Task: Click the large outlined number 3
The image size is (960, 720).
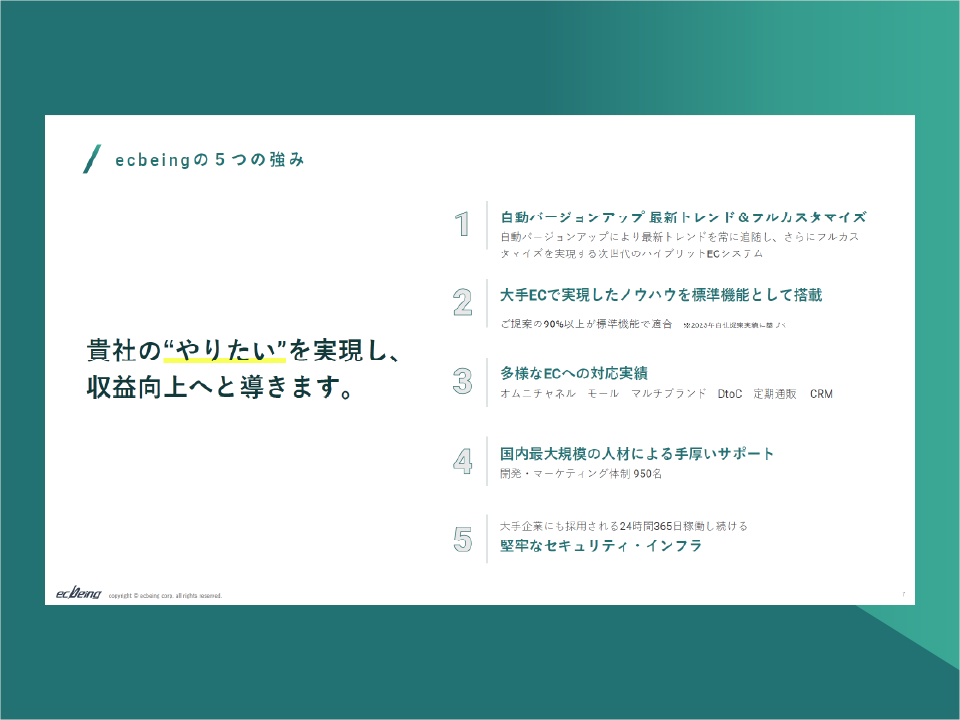Action: (x=463, y=381)
